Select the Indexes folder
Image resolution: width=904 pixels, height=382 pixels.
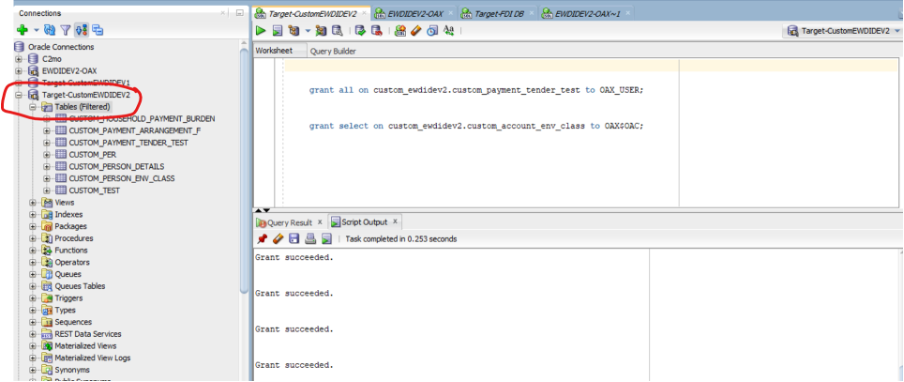tap(68, 214)
